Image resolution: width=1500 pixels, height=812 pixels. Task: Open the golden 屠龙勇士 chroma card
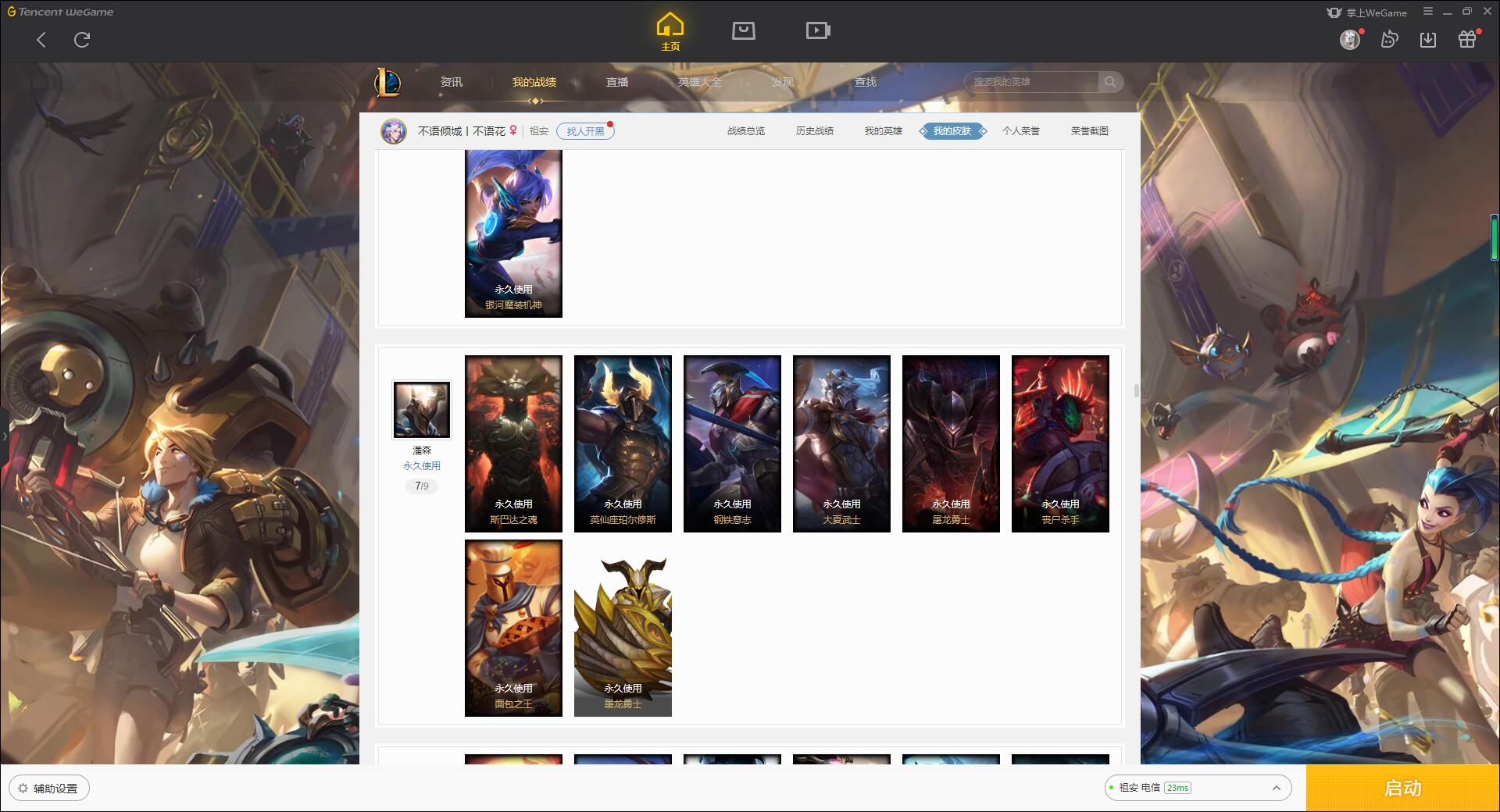tap(623, 628)
